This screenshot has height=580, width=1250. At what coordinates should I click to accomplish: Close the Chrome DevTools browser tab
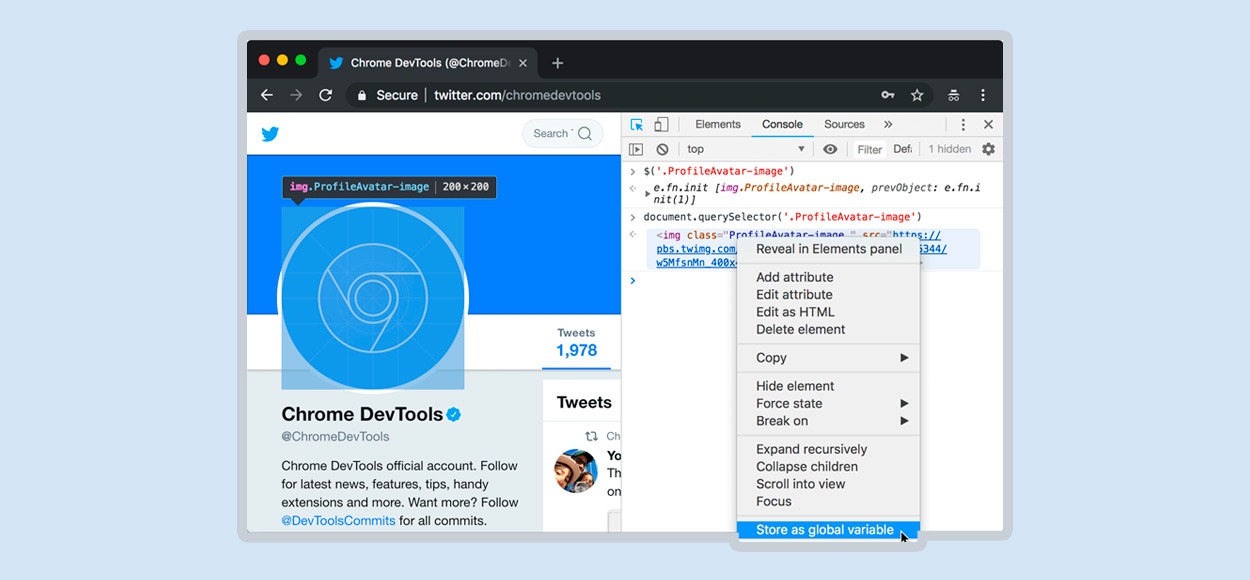[523, 63]
